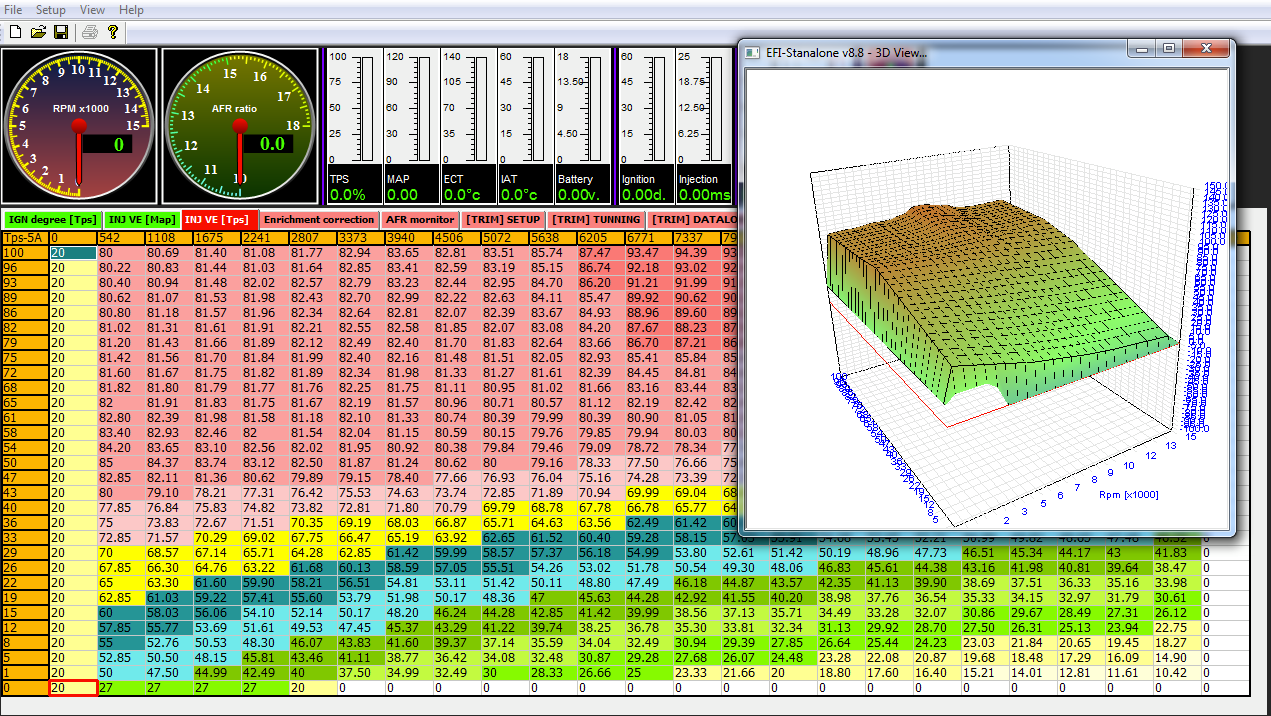This screenshot has height=716, width=1271.
Task: Select the 6205 RPM column header
Action: [x=601, y=239]
